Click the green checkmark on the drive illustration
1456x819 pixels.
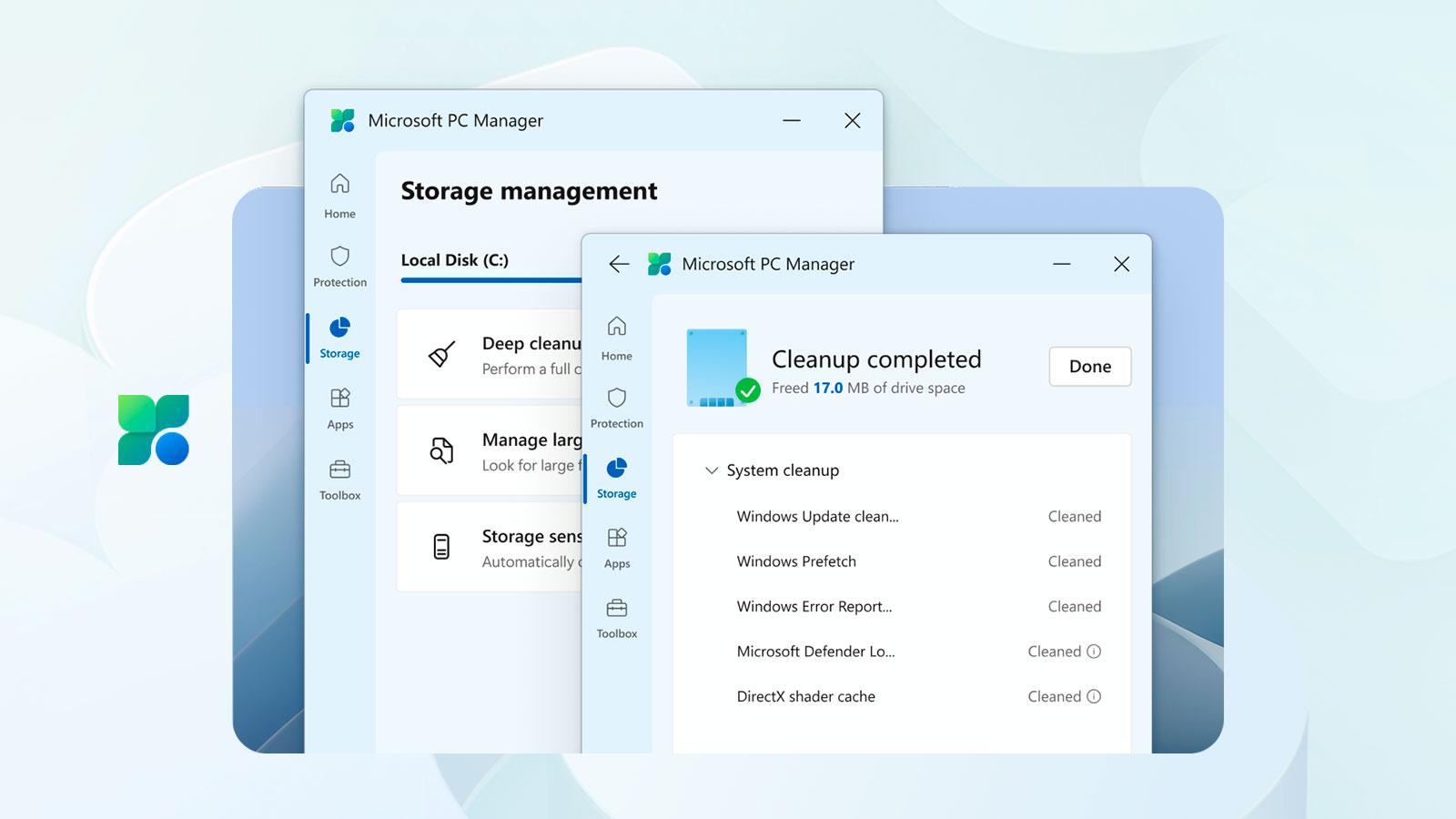[x=746, y=391]
